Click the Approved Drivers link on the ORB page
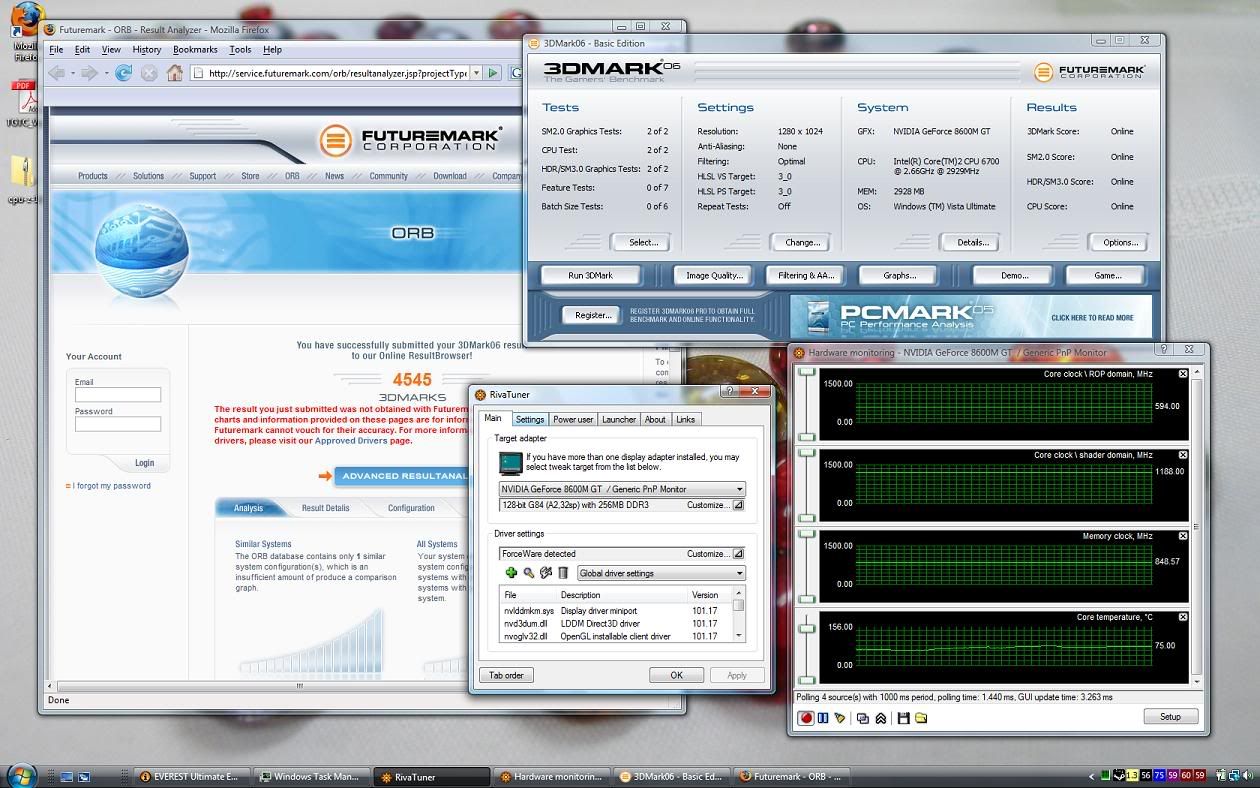Screen dimensions: 1260x788 coord(351,440)
